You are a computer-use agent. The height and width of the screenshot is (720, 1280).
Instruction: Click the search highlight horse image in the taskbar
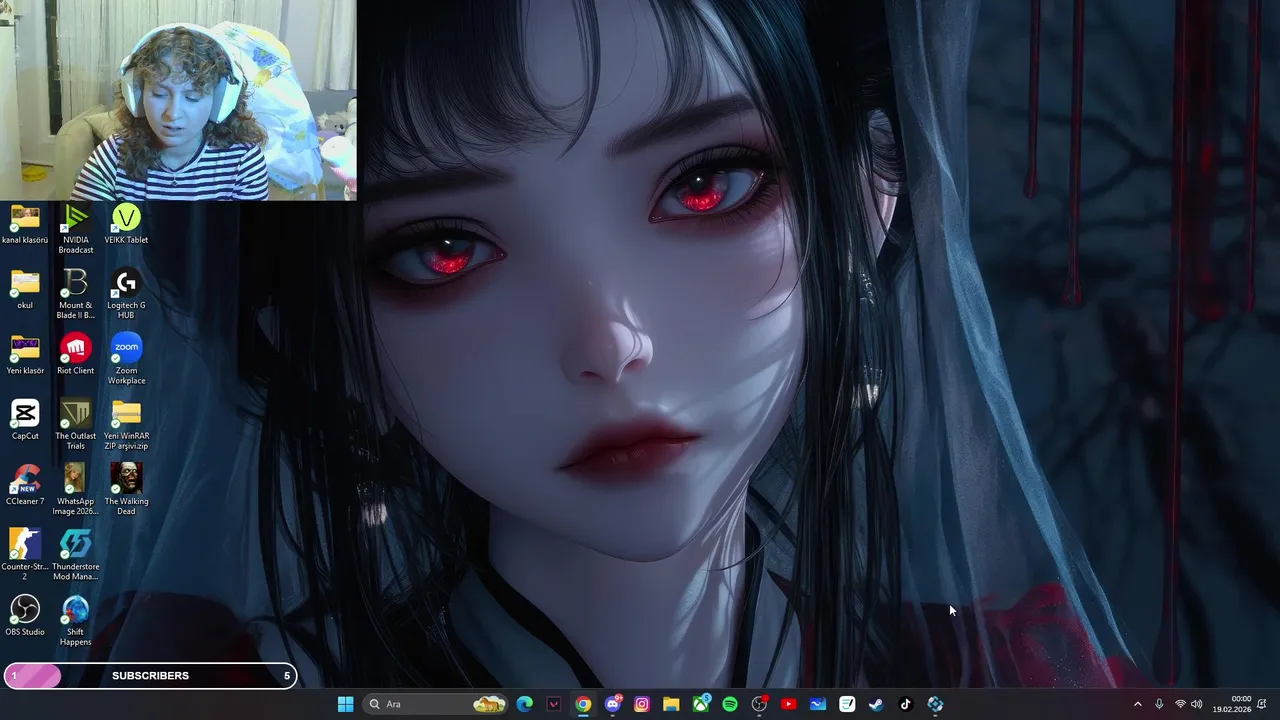(489, 704)
